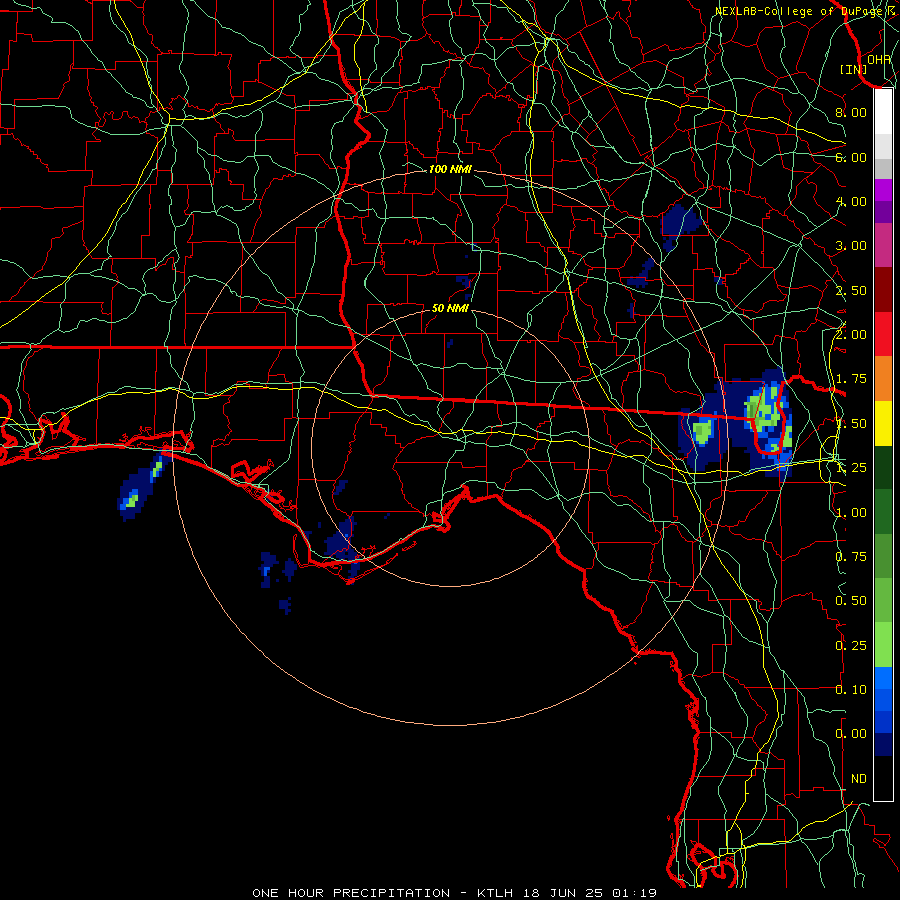Pick the orange swatch beside 1.75
Screen dimensions: 900x900
883,379
